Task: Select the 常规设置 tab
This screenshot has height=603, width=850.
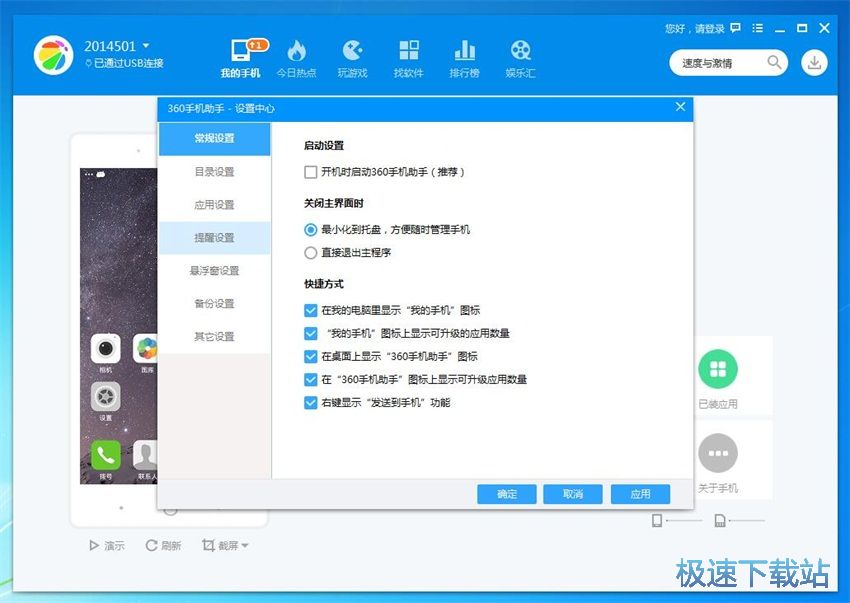Action: (215, 139)
